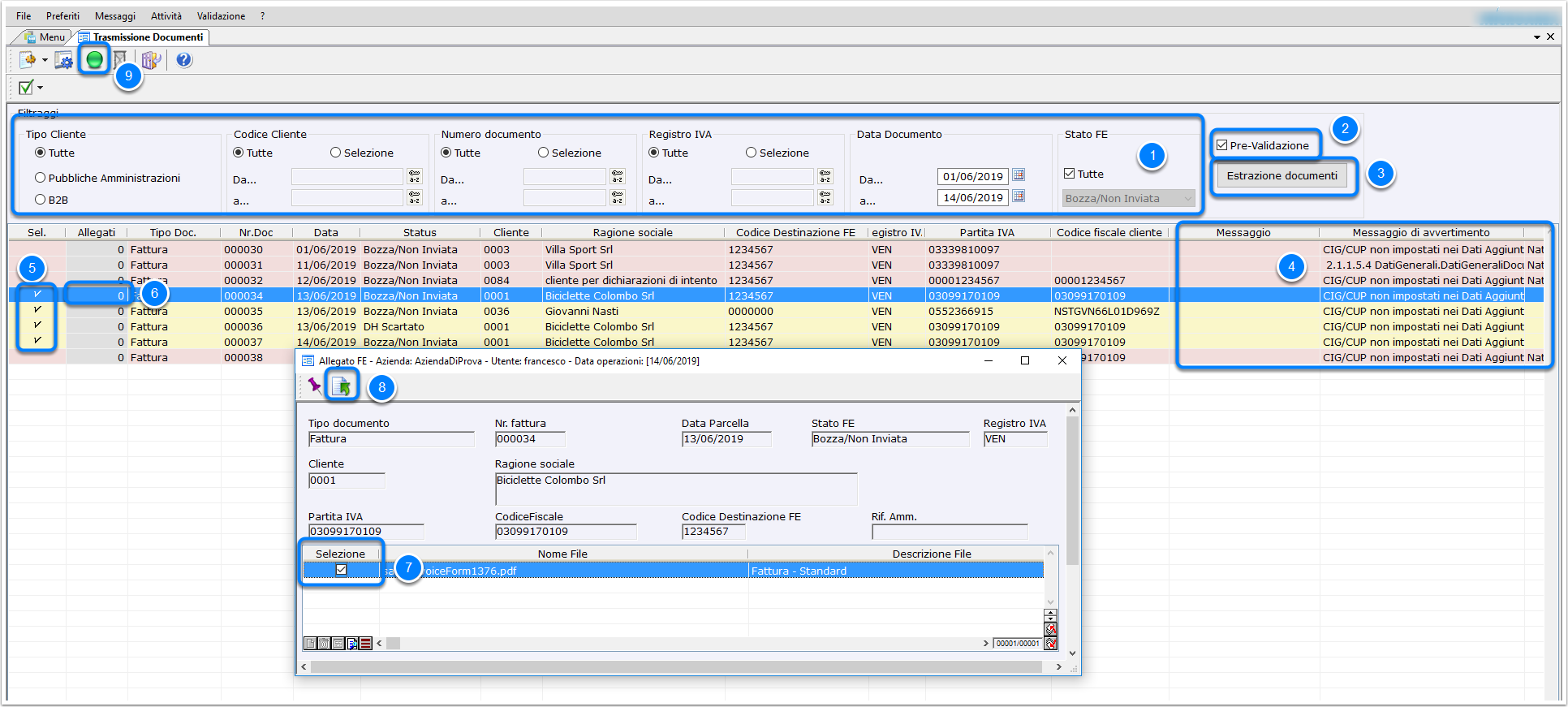Screen dimensions: 1568x707
Task: Open the Preferiti menu
Action: pyautogui.click(x=62, y=15)
